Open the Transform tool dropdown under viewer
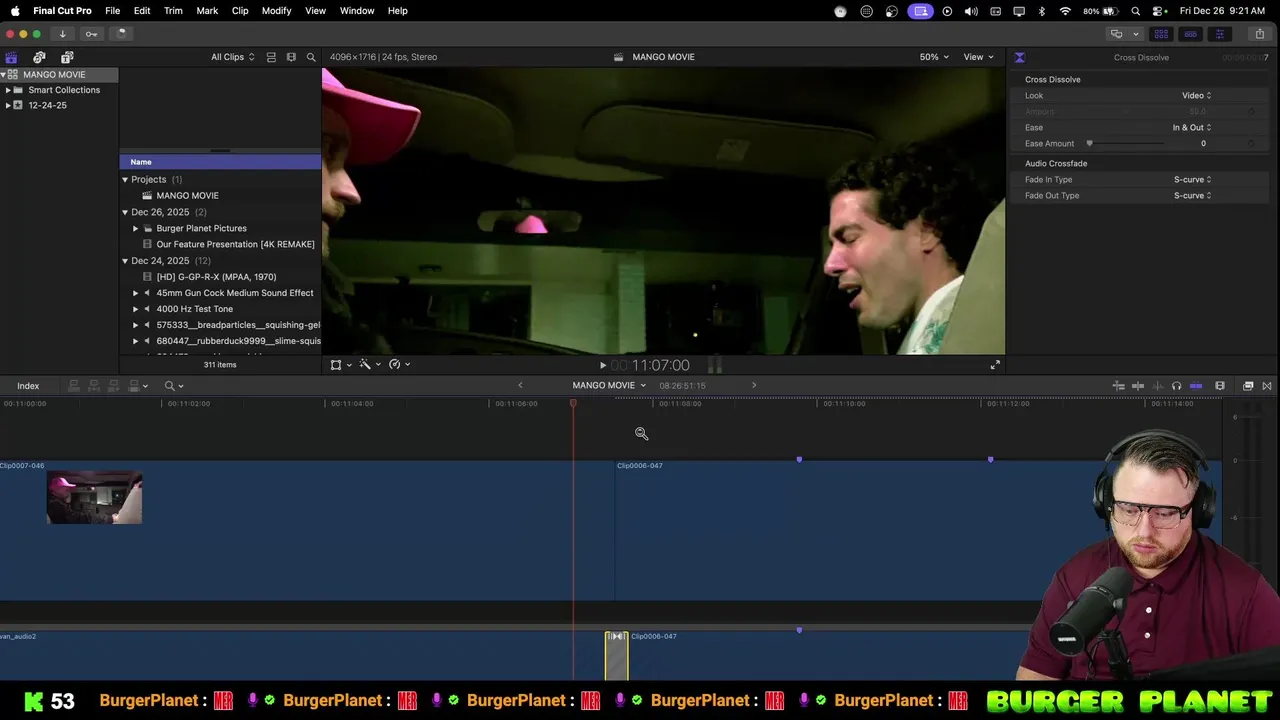1280x720 pixels. (341, 365)
